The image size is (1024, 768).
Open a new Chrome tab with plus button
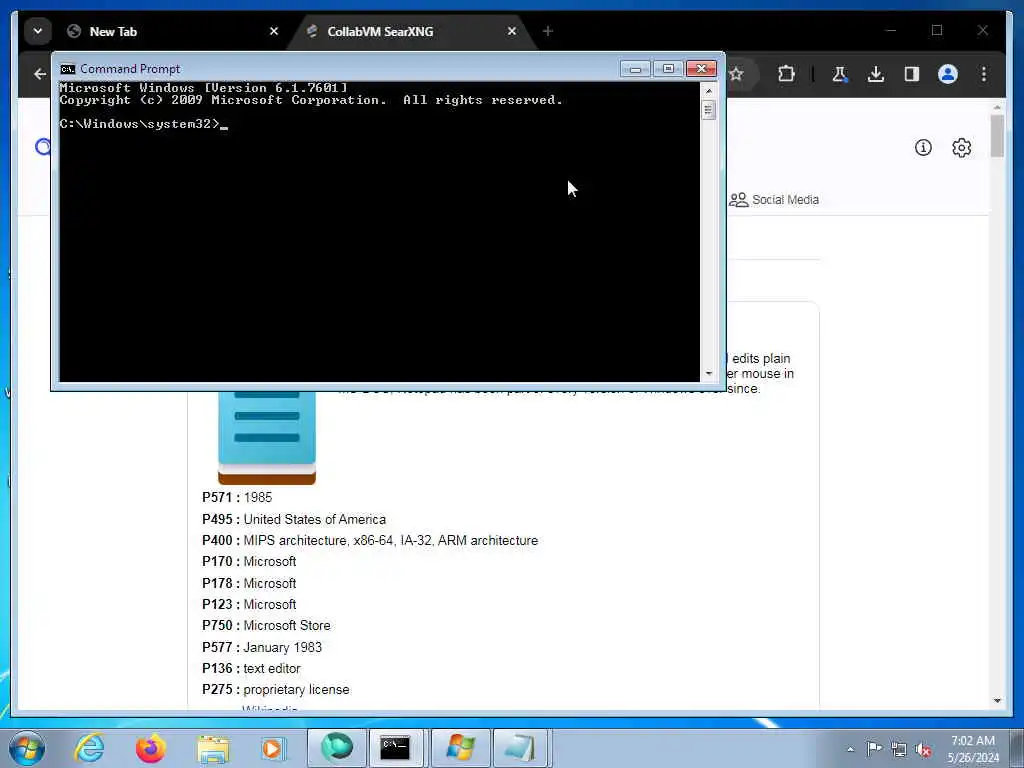coord(548,31)
